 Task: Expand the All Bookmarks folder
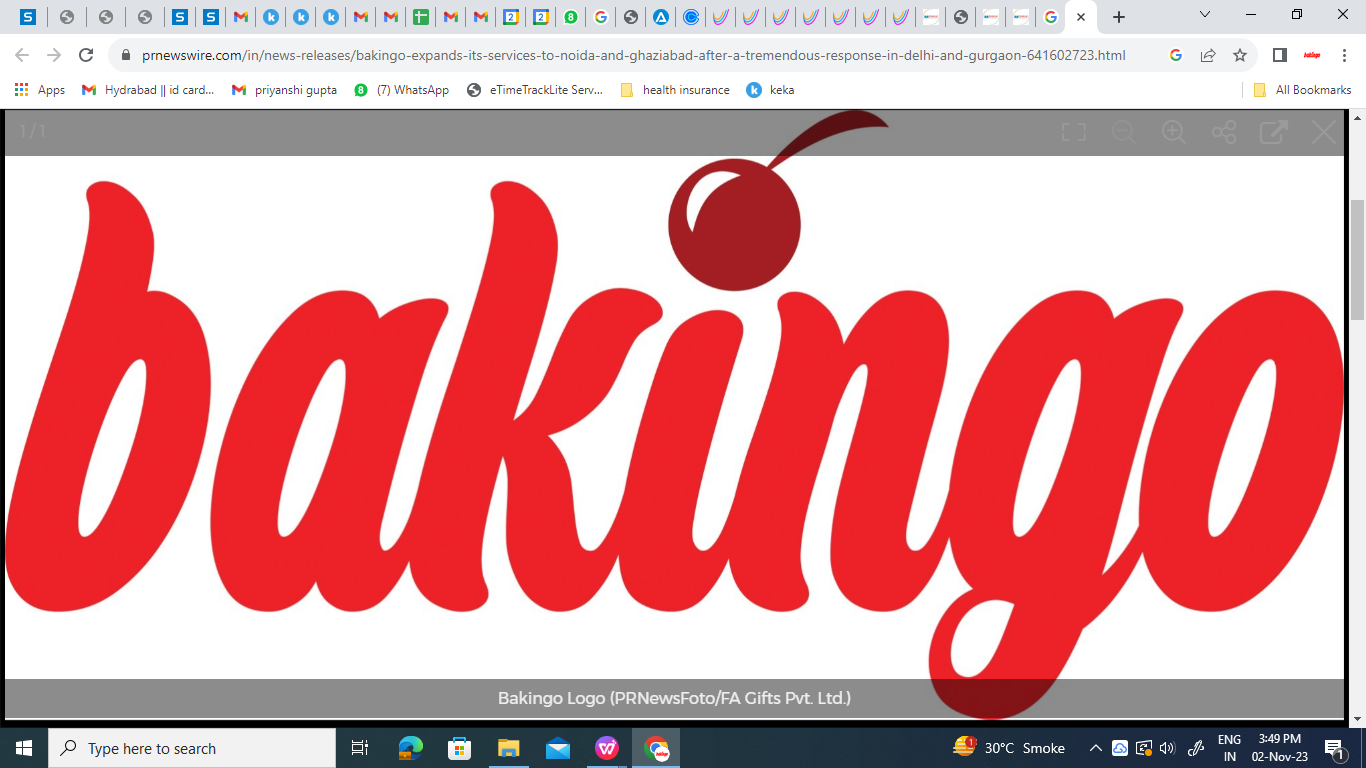click(x=1302, y=90)
